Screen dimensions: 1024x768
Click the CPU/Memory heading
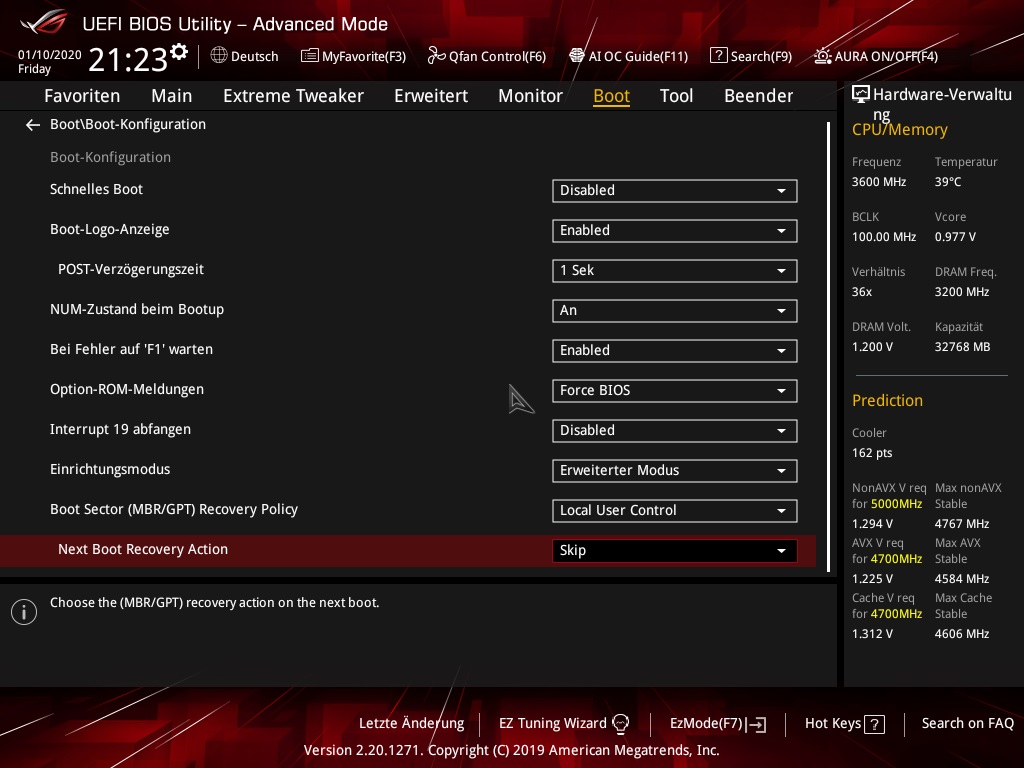click(899, 130)
